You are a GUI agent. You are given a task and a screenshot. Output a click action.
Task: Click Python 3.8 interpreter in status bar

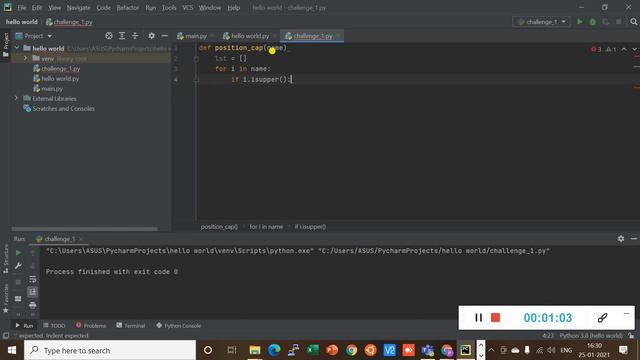tap(591, 336)
